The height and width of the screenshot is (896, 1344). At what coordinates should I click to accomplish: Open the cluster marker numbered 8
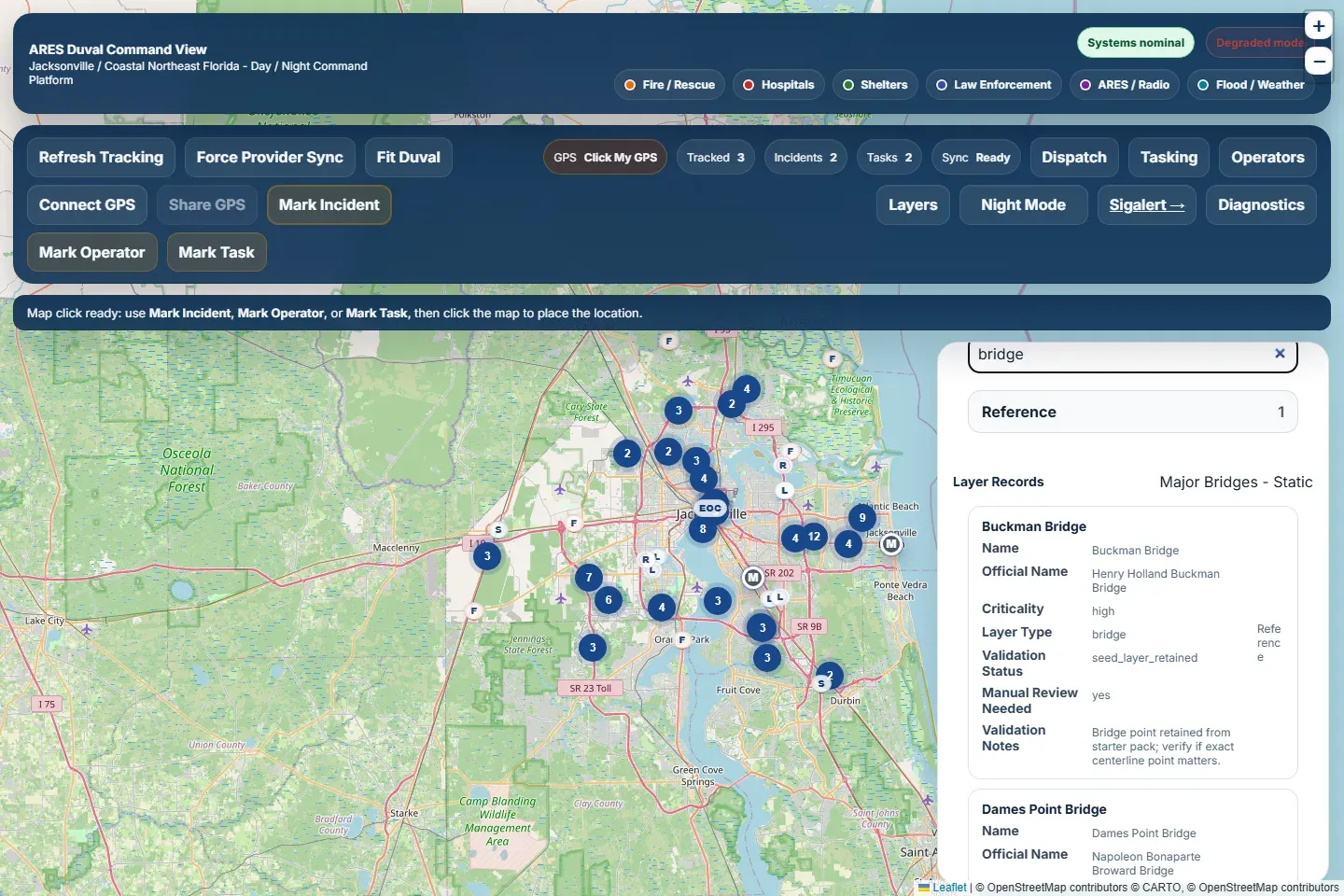(703, 529)
